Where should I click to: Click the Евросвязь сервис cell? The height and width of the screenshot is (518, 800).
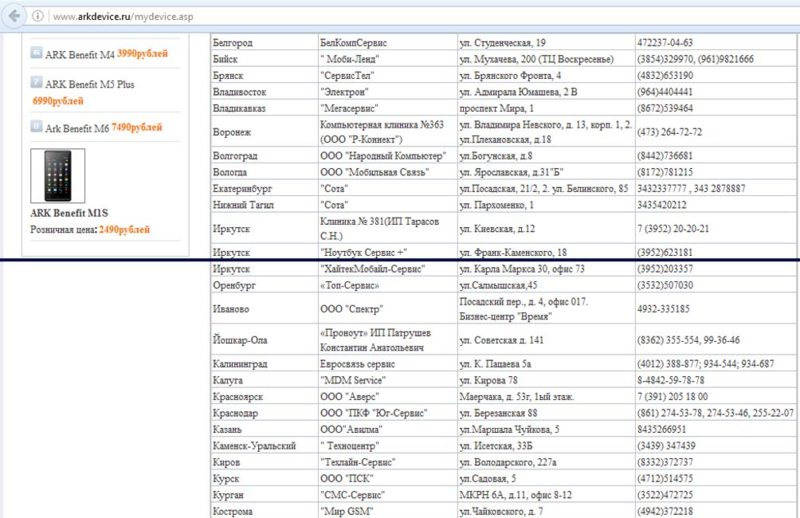tap(388, 363)
